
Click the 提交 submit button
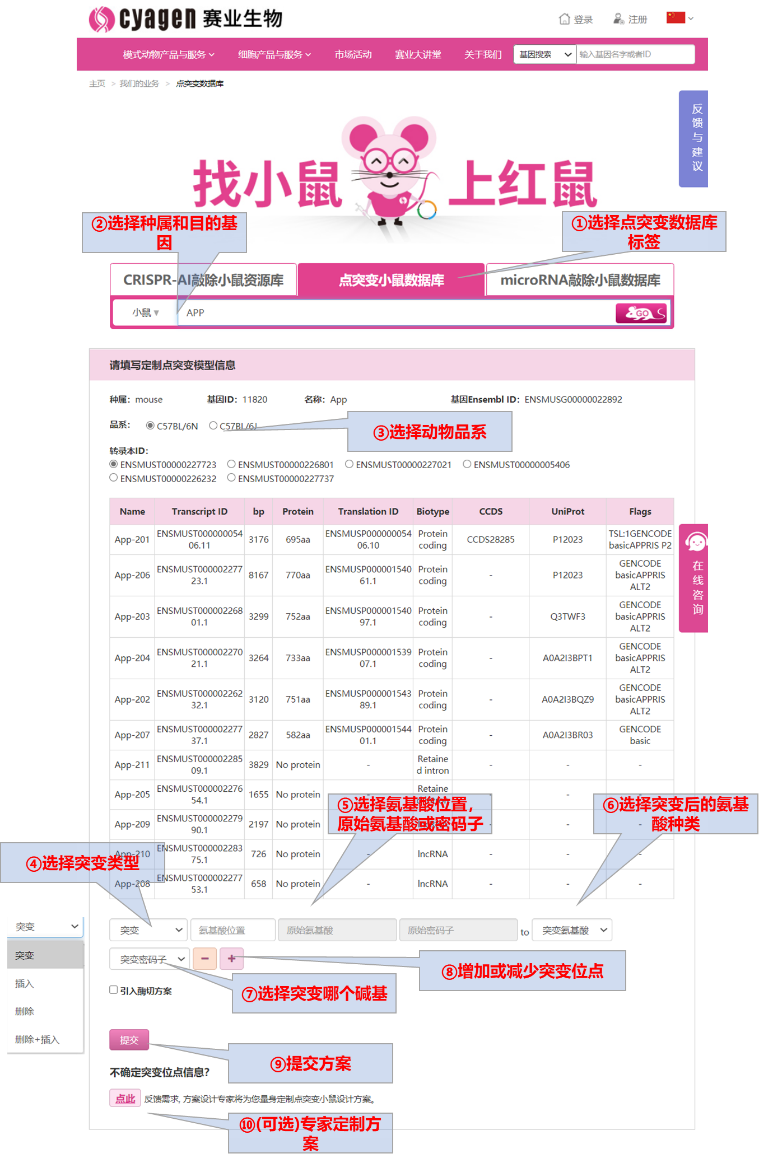click(129, 1040)
